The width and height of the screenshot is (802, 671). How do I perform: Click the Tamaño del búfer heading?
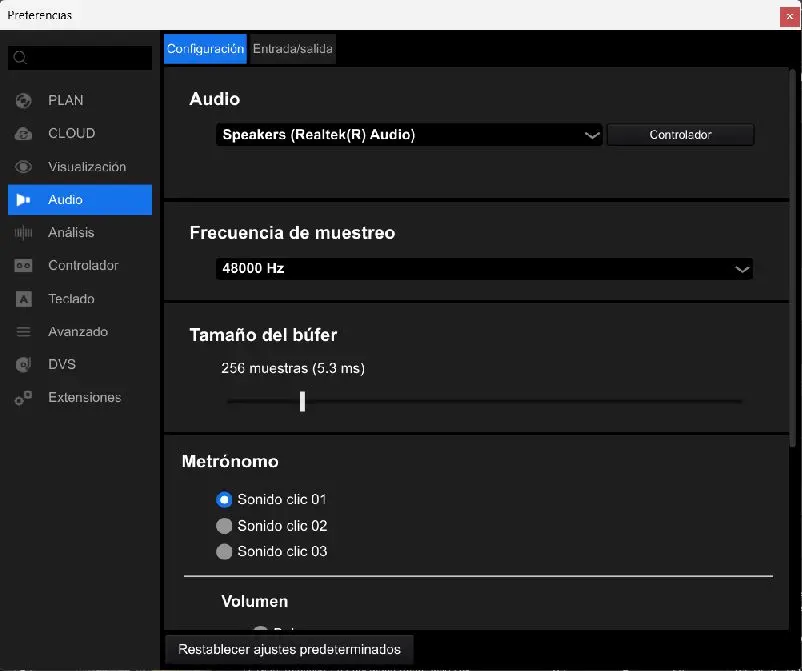pos(263,335)
